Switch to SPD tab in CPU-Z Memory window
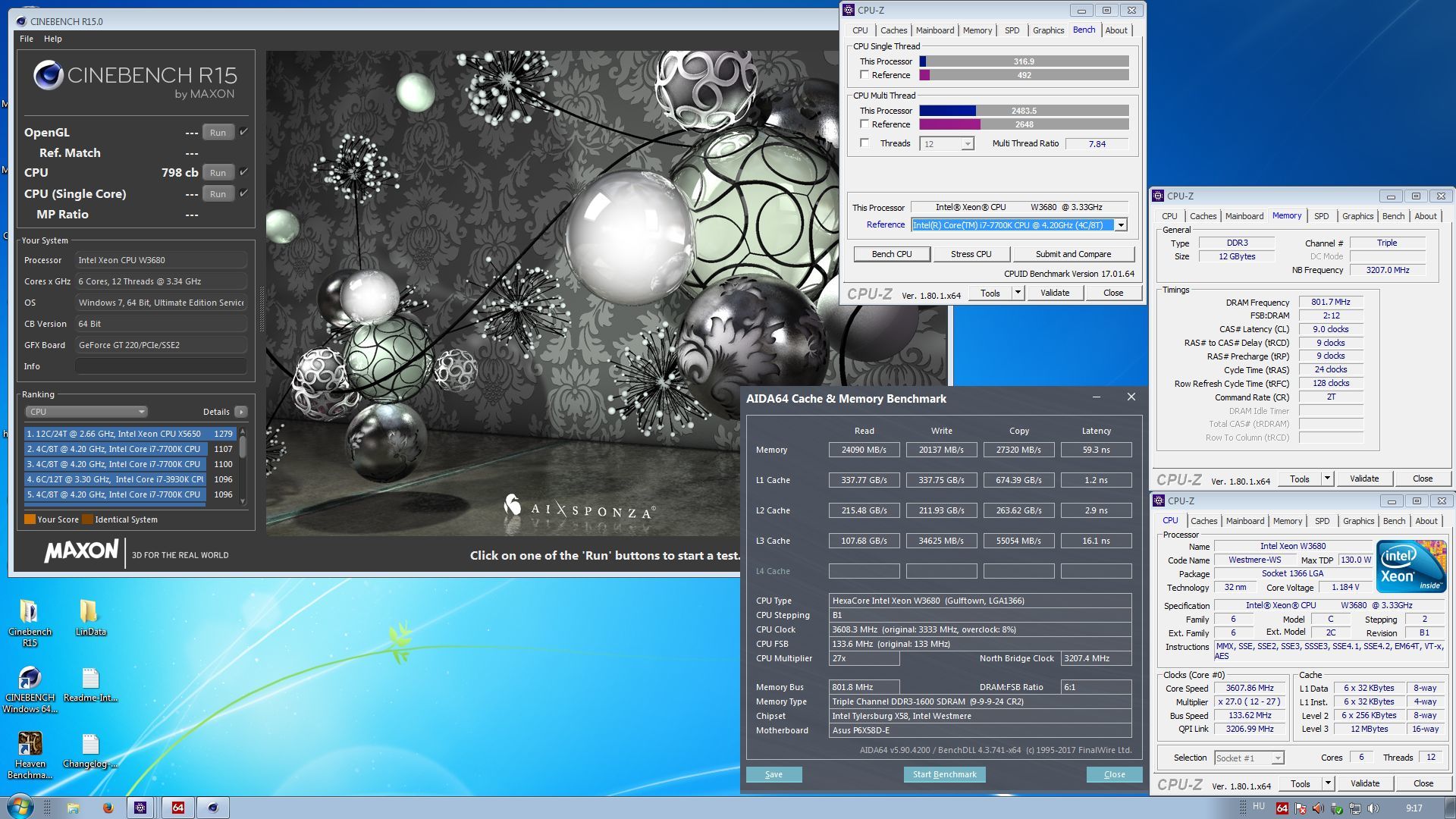 coord(1321,216)
